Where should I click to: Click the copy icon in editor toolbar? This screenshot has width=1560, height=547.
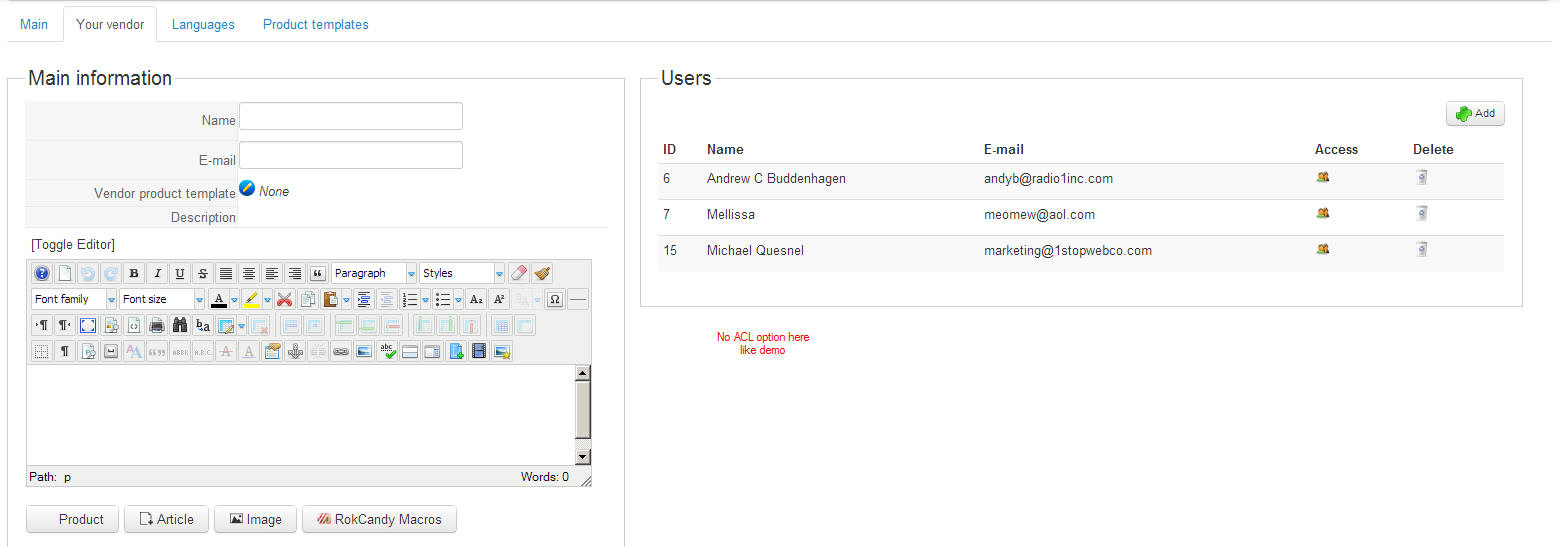point(307,299)
